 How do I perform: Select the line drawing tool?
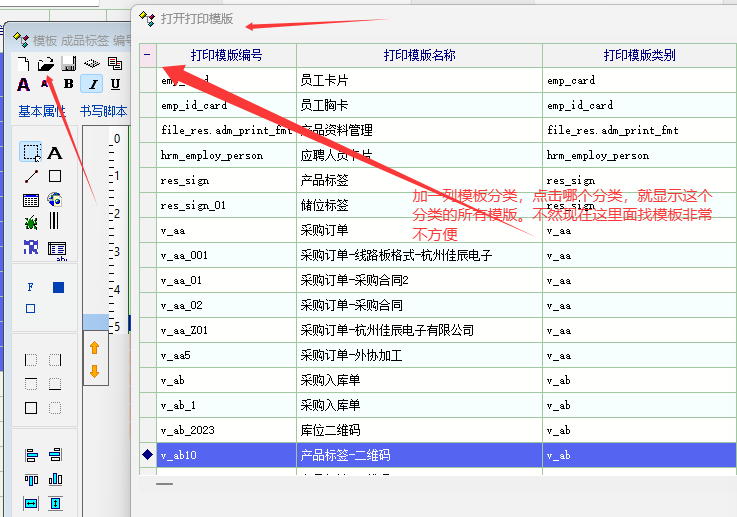31,176
